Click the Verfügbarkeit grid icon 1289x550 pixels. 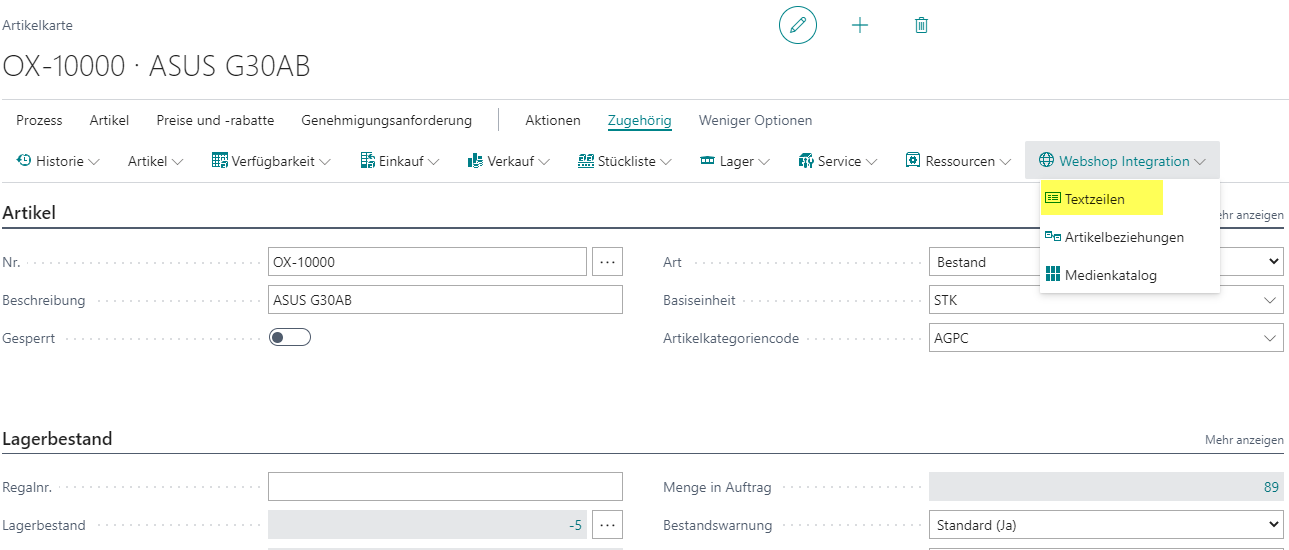220,160
